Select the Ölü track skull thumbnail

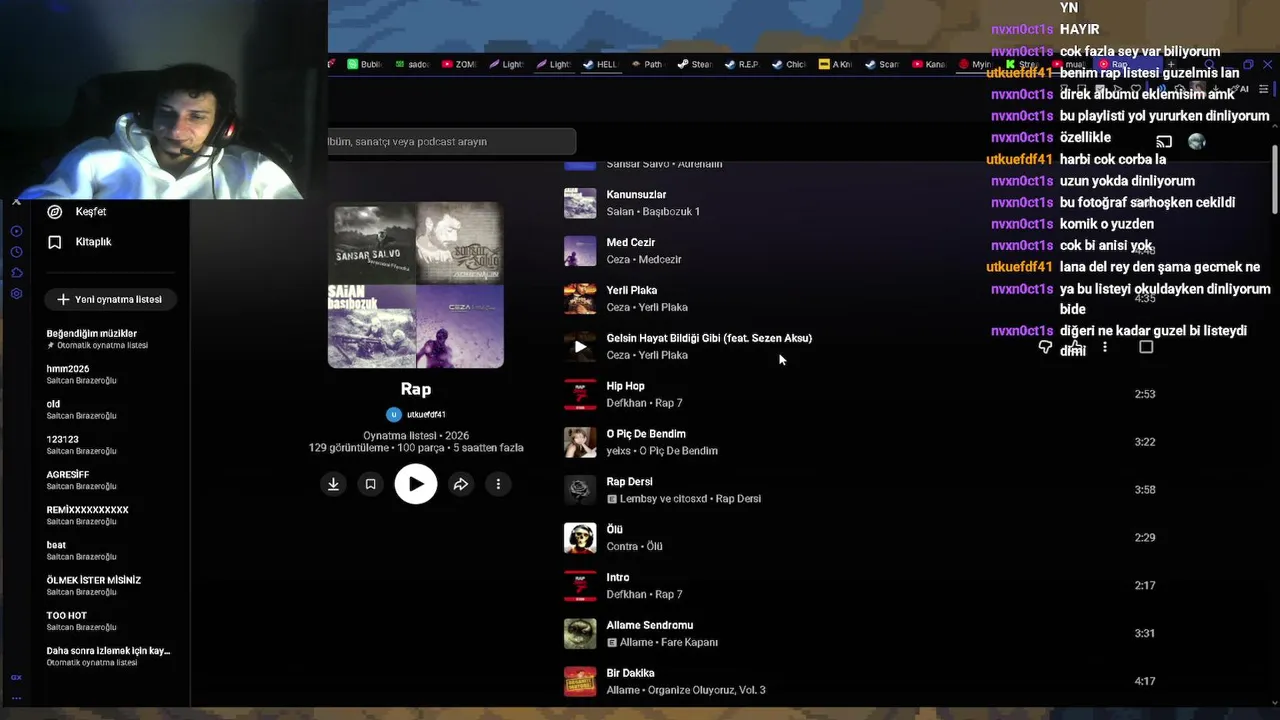(580, 538)
